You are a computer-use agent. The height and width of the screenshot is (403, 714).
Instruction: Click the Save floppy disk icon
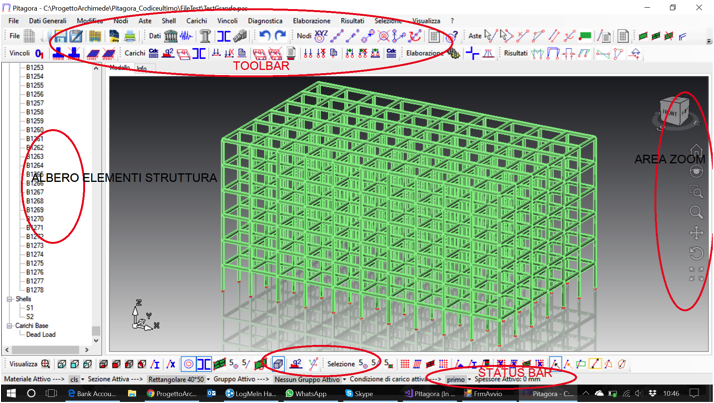60,36
